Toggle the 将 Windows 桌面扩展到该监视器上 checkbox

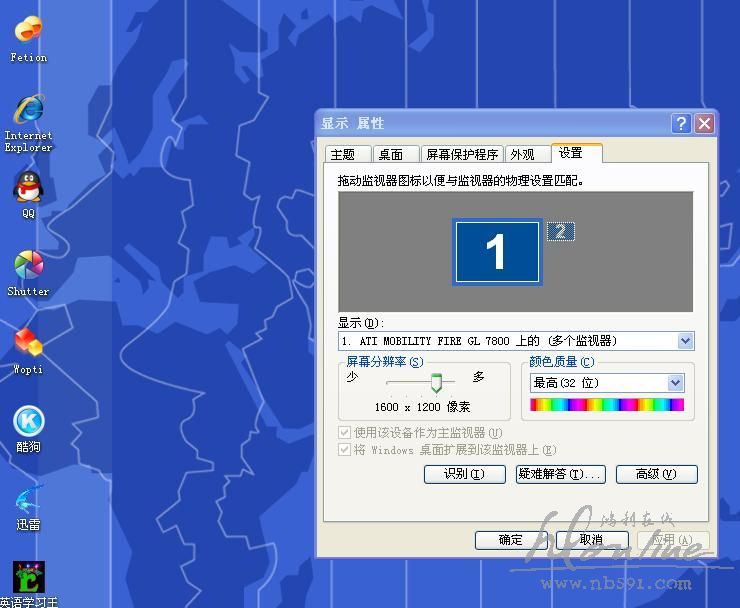coord(346,450)
